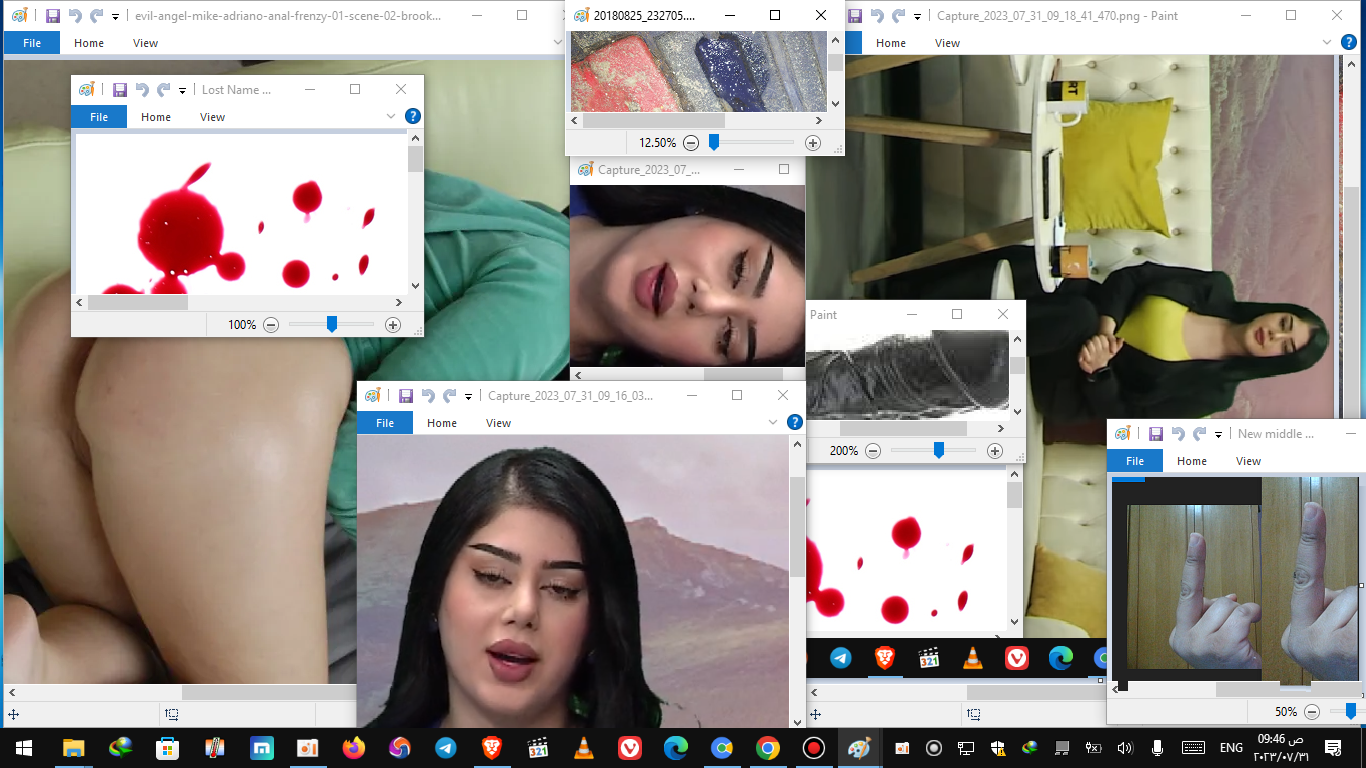Screen dimensions: 1366x768
Task: Expand ribbon chevron in Lost Name window
Action: coord(391,117)
